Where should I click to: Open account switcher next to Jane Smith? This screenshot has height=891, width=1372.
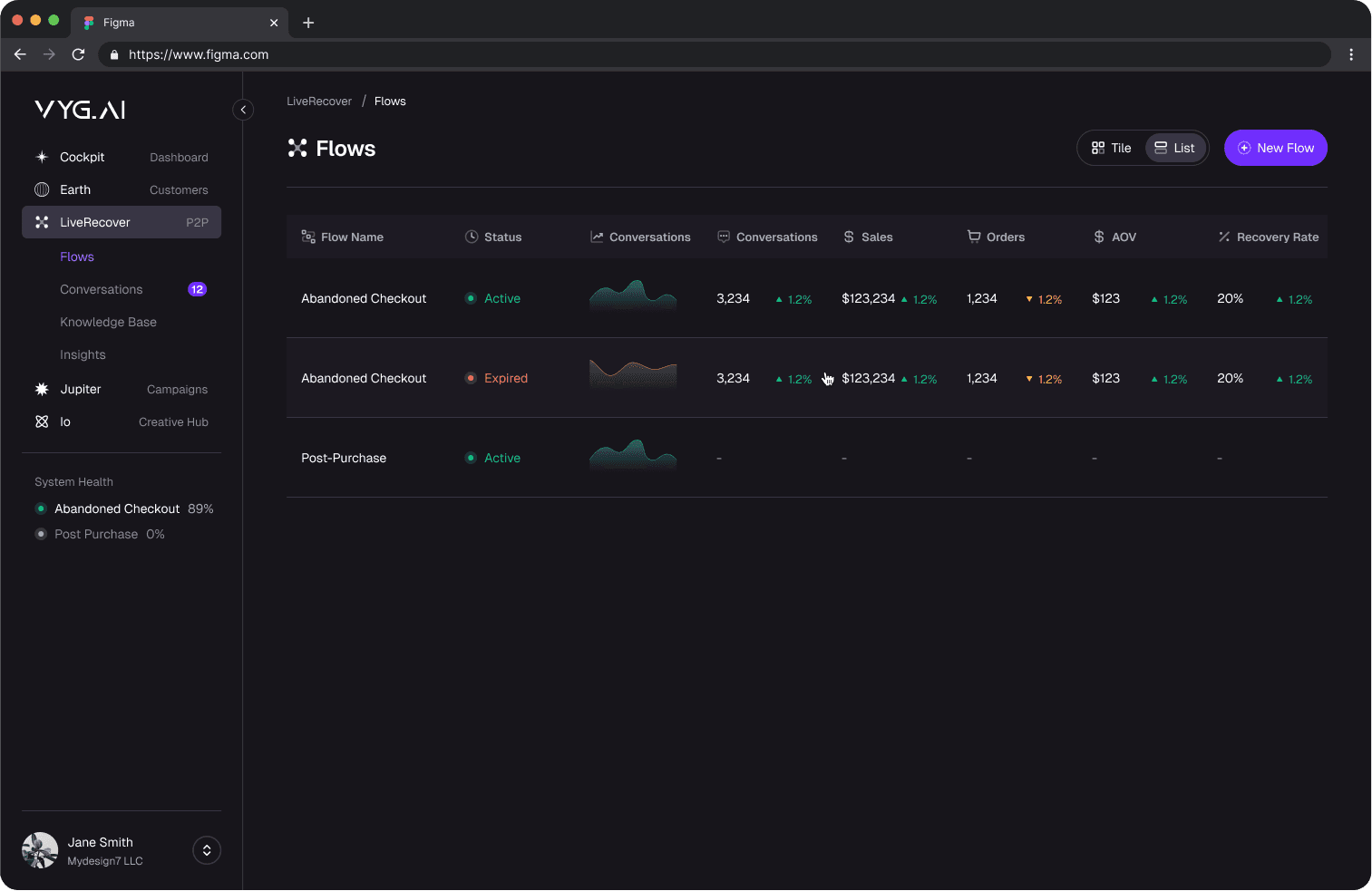pos(207,850)
